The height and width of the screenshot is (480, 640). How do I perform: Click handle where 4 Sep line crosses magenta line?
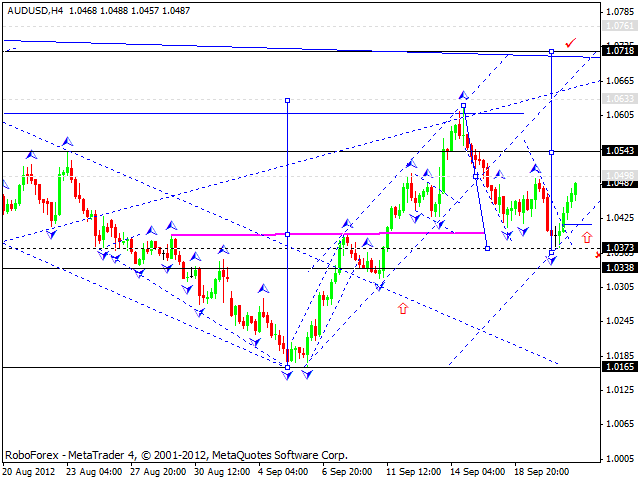coord(287,234)
